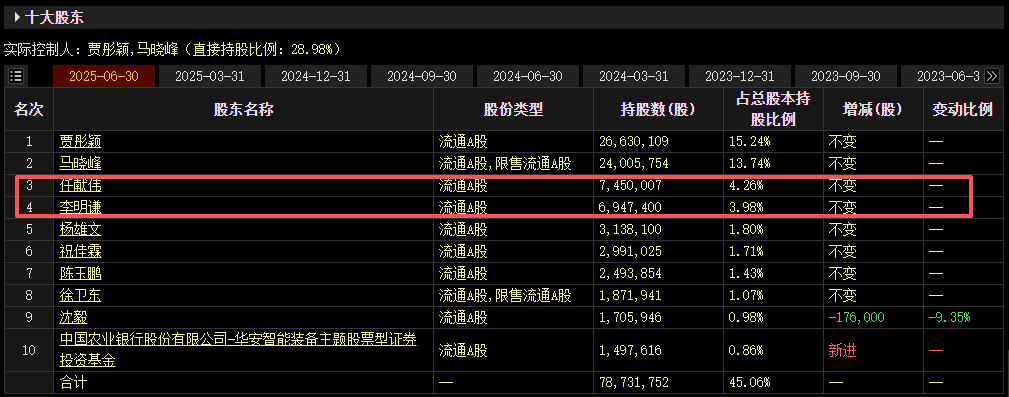
Task: Open shareholder link 沈毅
Action: pos(73,317)
